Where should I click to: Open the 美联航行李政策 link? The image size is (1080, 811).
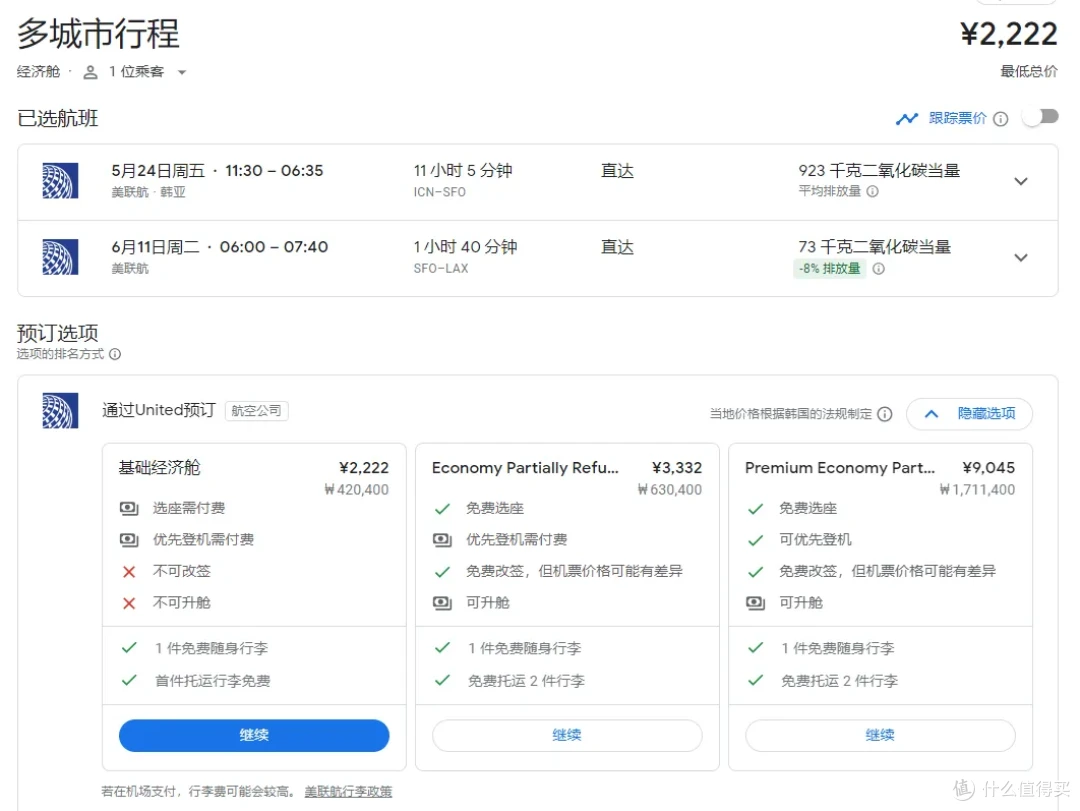348,791
